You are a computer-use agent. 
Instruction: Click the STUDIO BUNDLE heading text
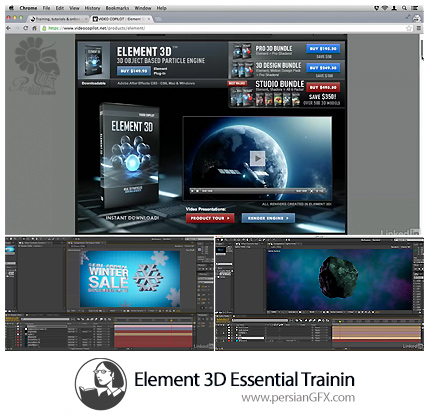(280, 84)
